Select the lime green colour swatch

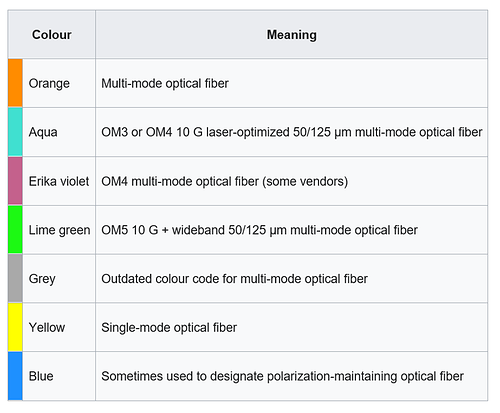click(15, 230)
